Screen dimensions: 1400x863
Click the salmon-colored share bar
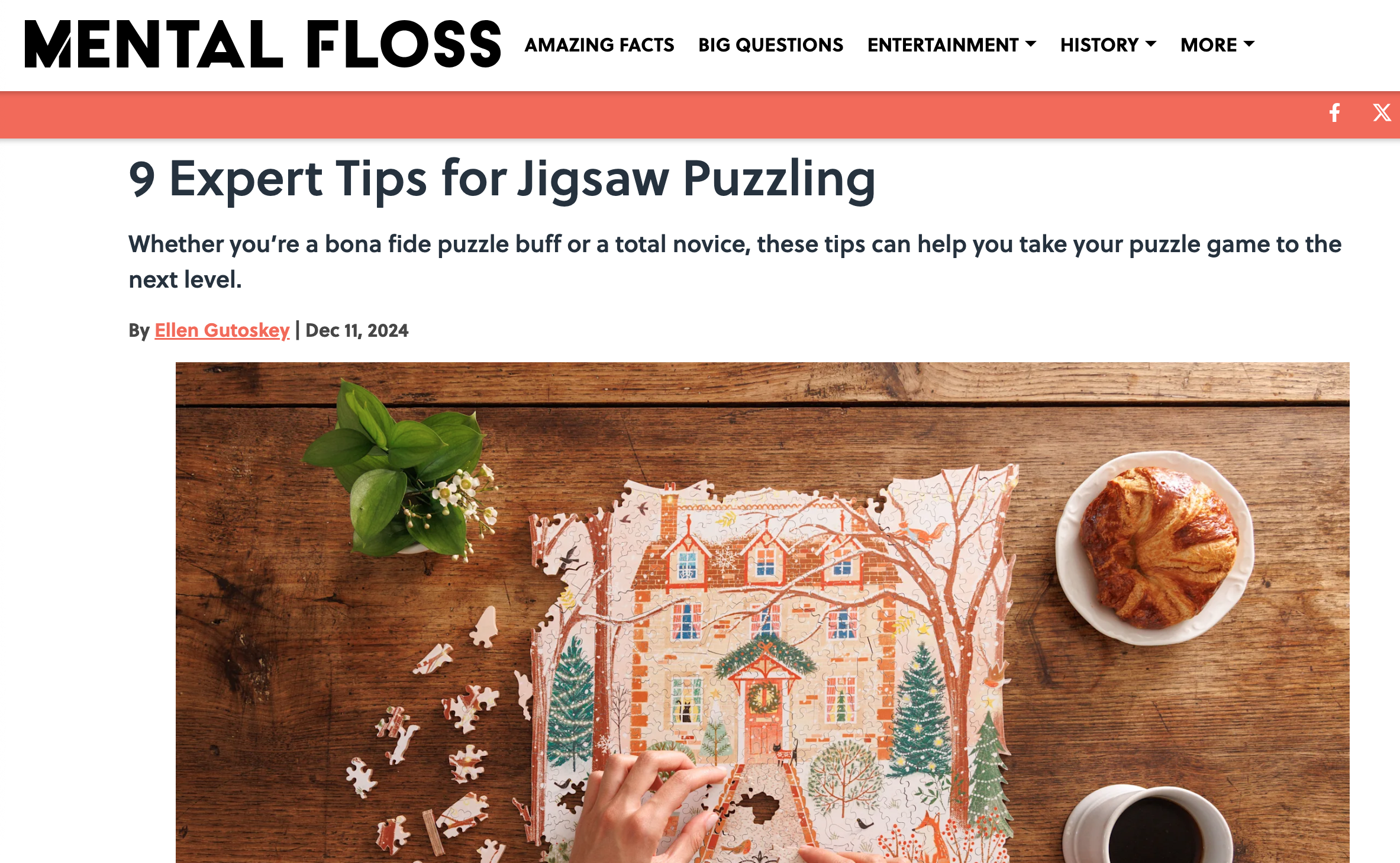pos(700,114)
